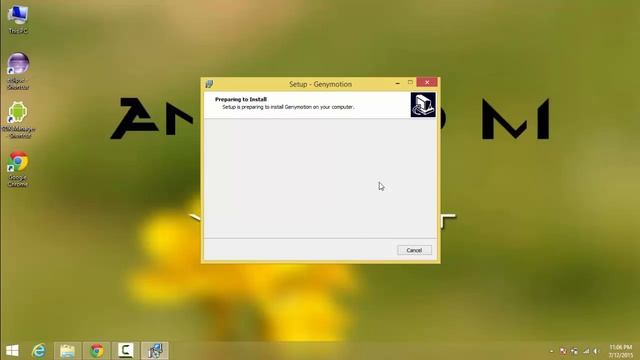Select the Eclipse shortcut on desktop

point(18,71)
